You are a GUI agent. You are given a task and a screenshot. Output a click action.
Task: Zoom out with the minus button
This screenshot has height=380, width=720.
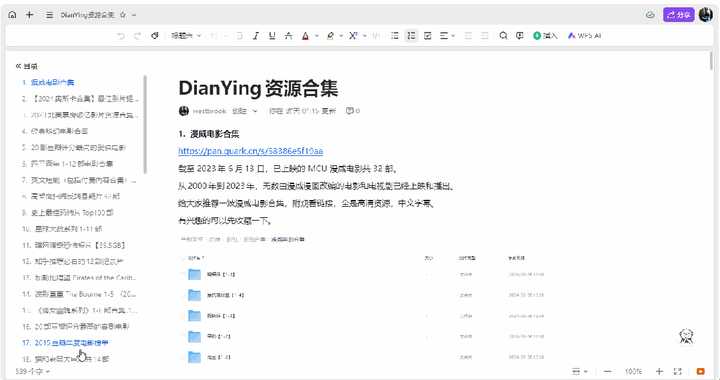click(x=608, y=371)
